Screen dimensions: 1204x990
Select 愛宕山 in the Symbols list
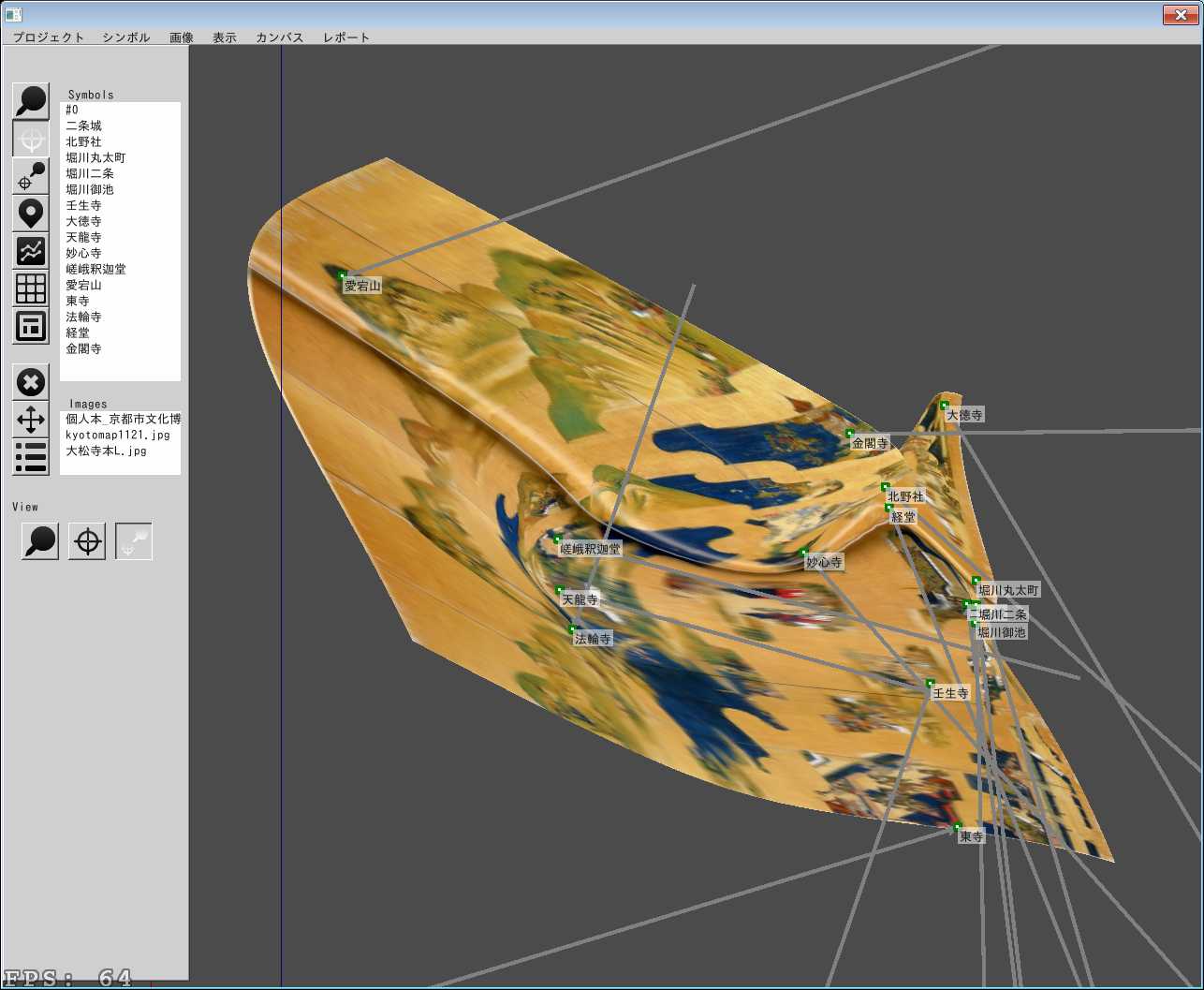point(120,285)
